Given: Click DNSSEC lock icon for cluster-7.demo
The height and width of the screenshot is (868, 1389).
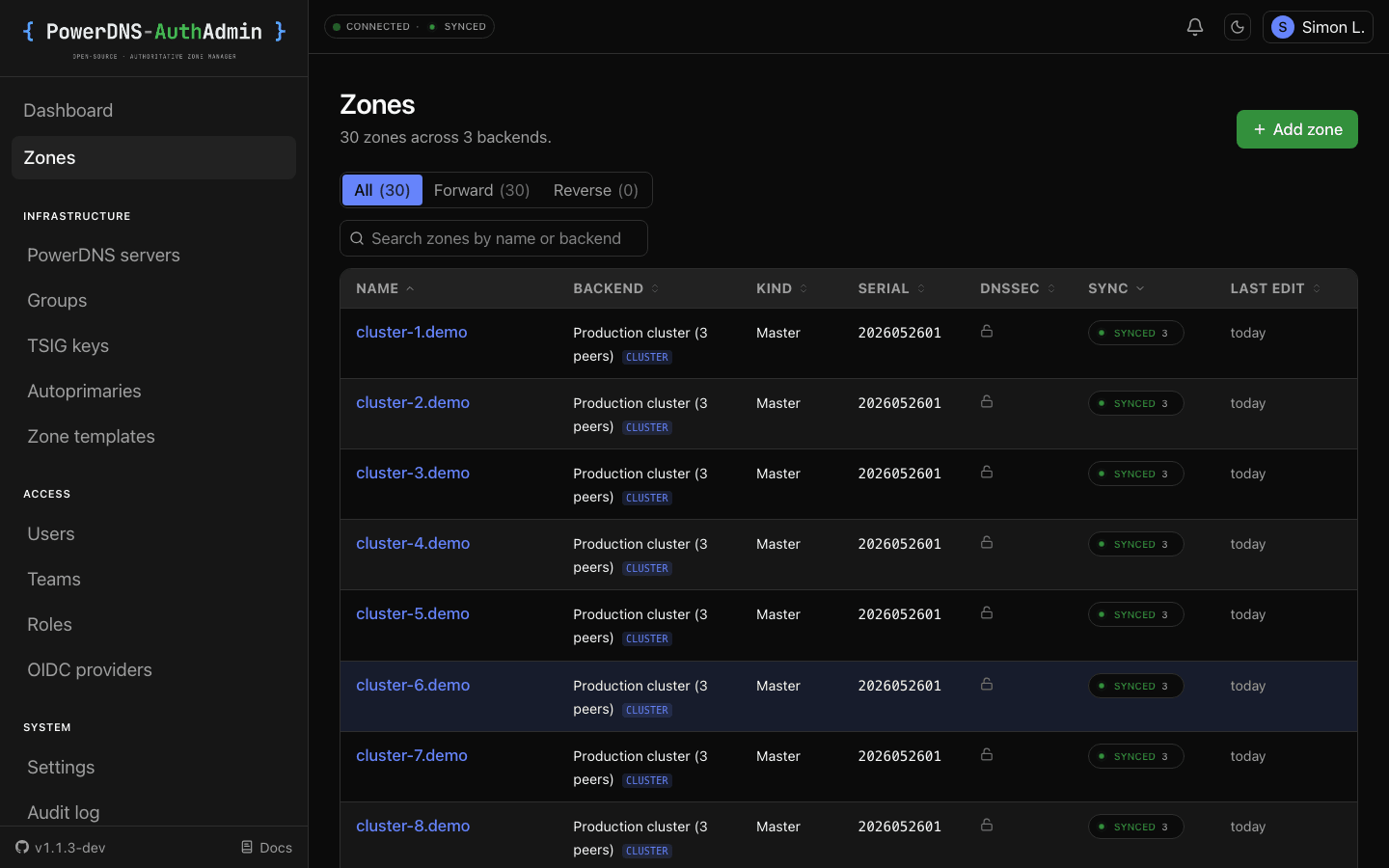Looking at the screenshot, I should click(987, 754).
